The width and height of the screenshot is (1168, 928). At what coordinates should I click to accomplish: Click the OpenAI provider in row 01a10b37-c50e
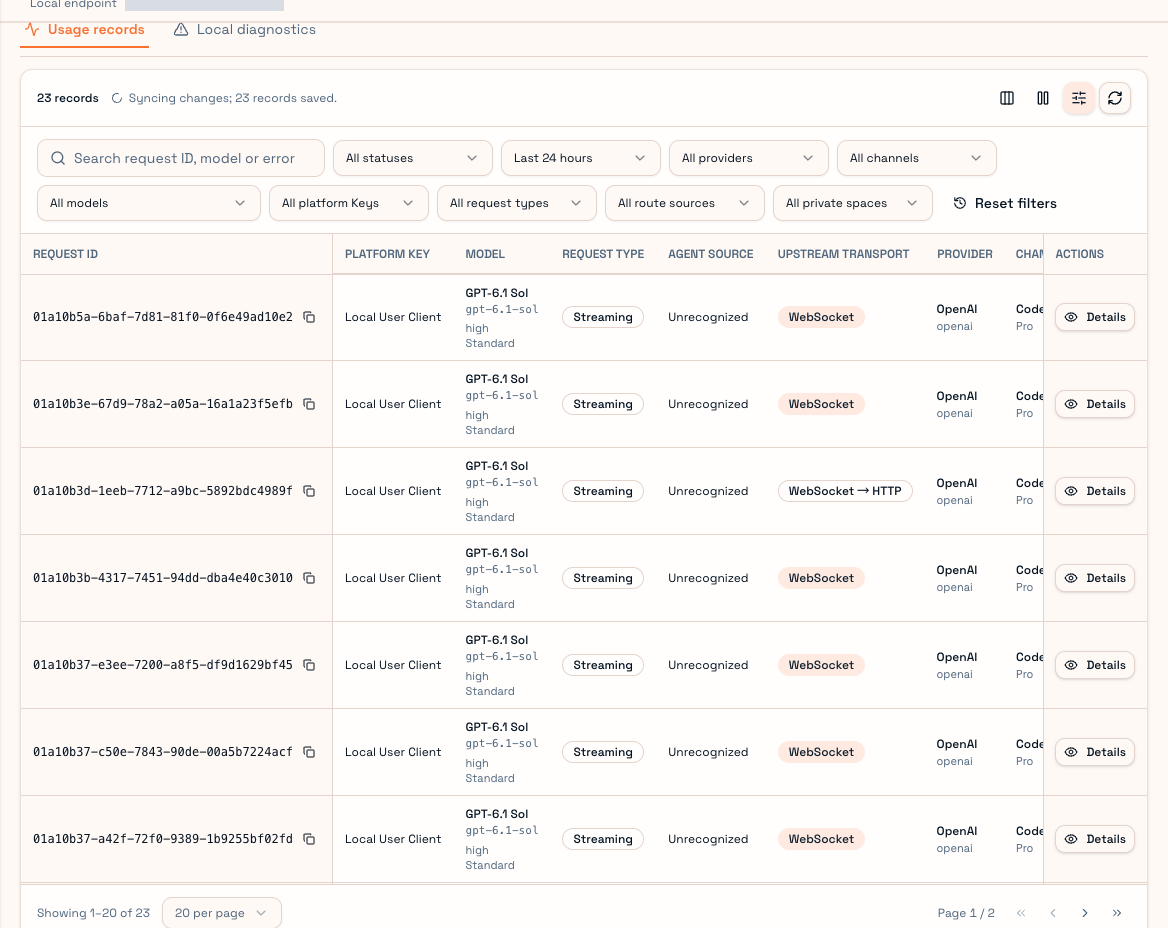pos(956,745)
